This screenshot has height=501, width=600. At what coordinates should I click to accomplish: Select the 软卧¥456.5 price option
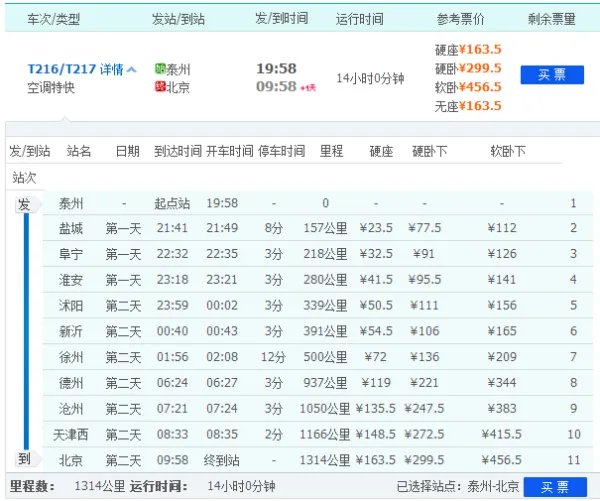coord(468,87)
